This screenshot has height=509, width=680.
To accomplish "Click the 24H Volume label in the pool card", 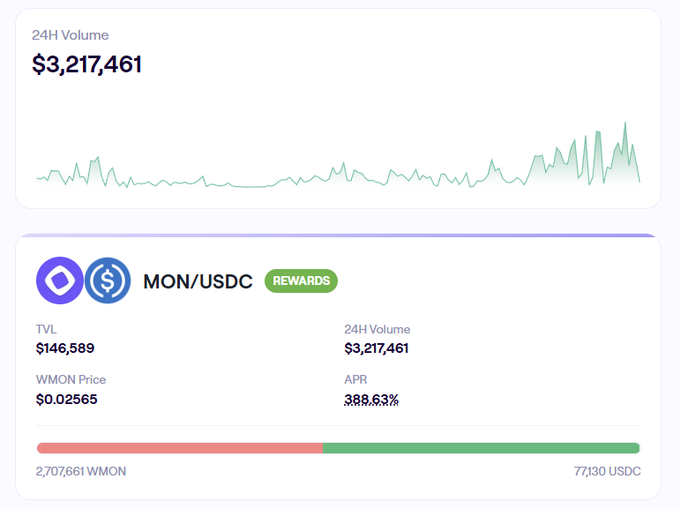I will (377, 330).
